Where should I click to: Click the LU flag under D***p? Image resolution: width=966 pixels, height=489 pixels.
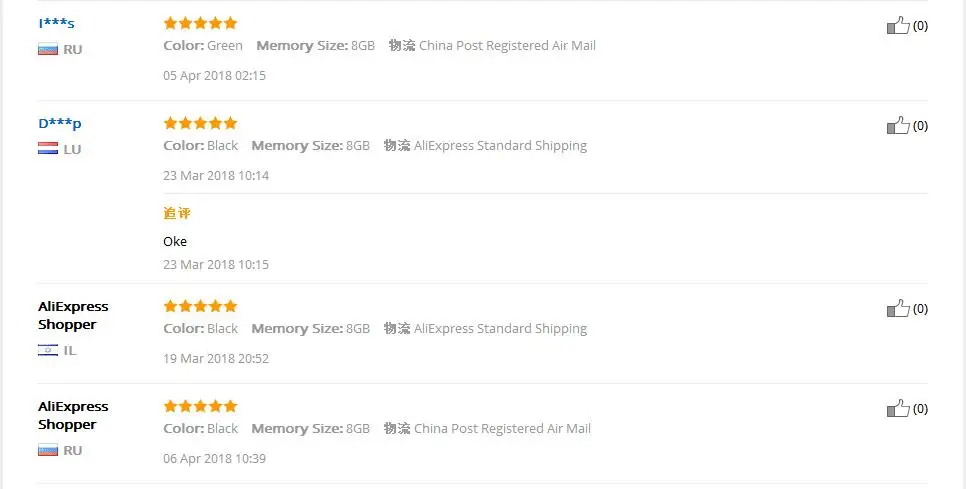[47, 149]
